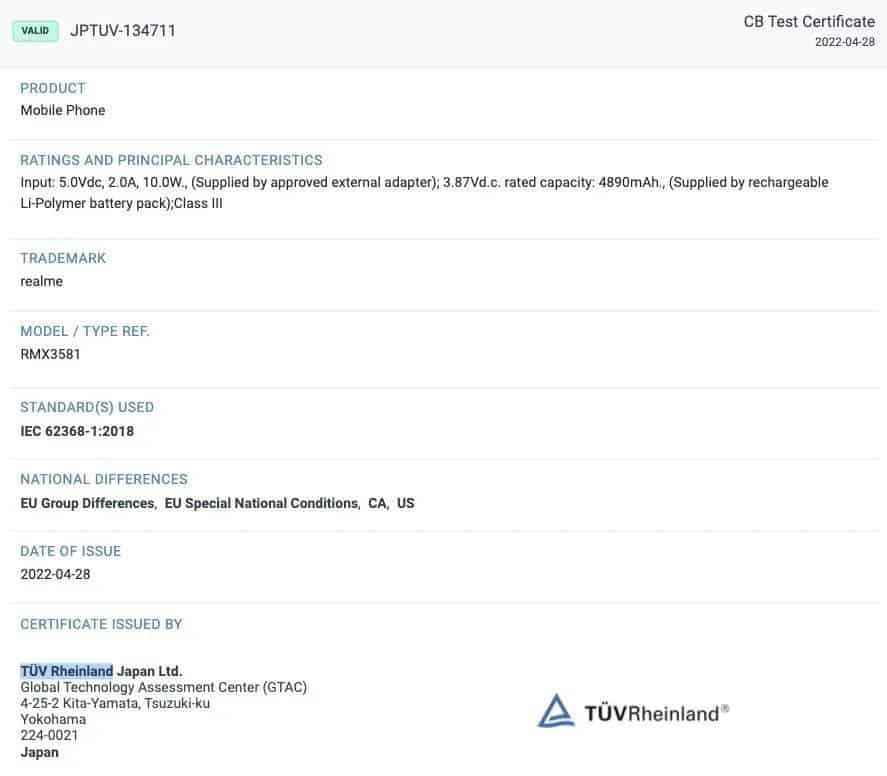Click the TRADEMARK heading
Viewport: 887px width, 776px height.
(x=63, y=258)
